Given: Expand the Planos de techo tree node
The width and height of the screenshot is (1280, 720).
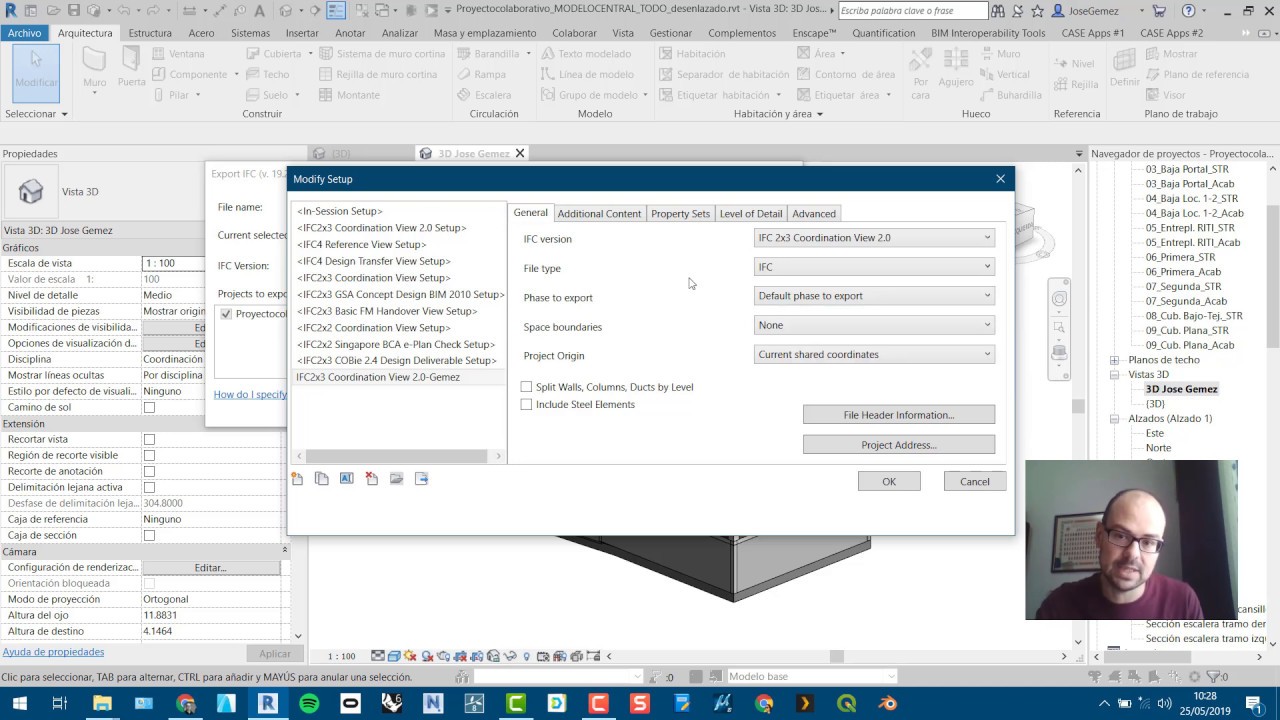Looking at the screenshot, I should click(1114, 360).
